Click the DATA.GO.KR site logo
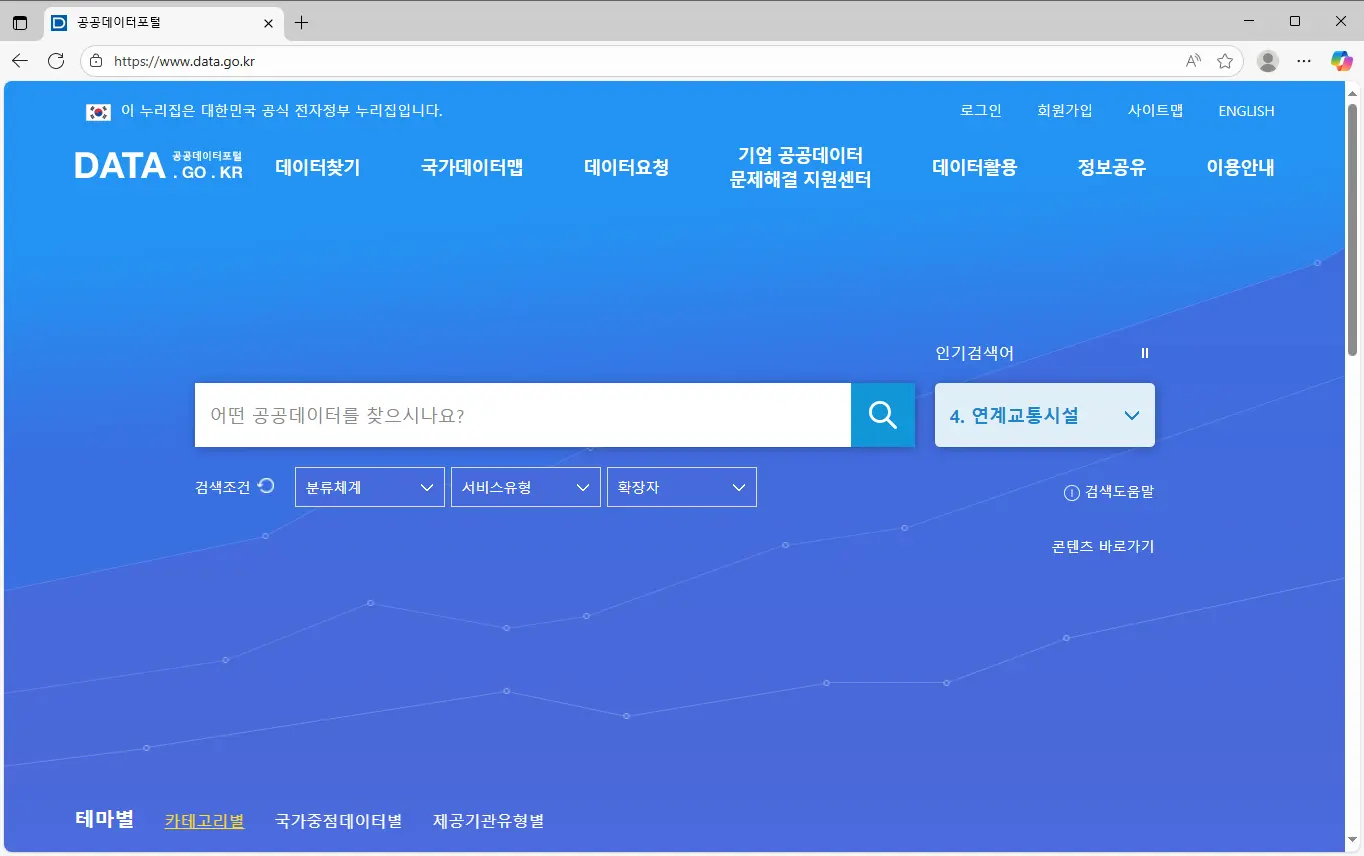This screenshot has height=856, width=1364. pos(159,166)
